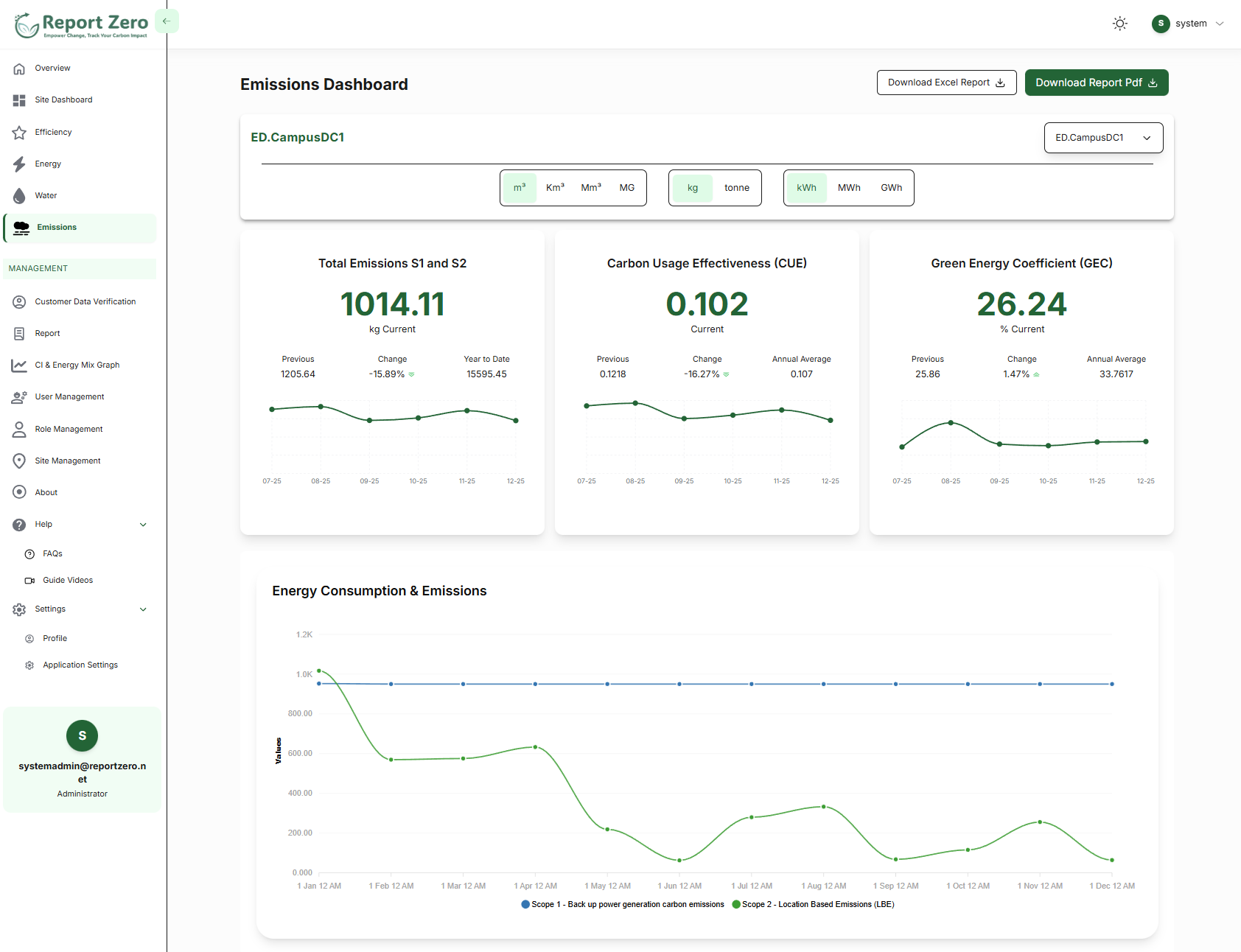Switch volume unit to Mm³
The width and height of the screenshot is (1241, 952).
591,188
